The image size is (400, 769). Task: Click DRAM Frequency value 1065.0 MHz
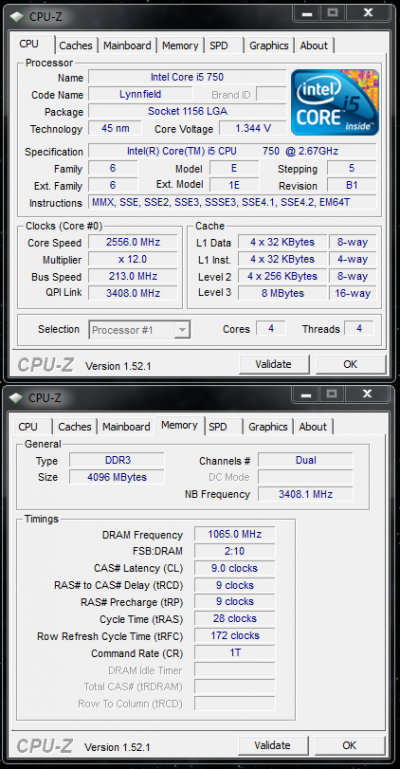[235, 534]
